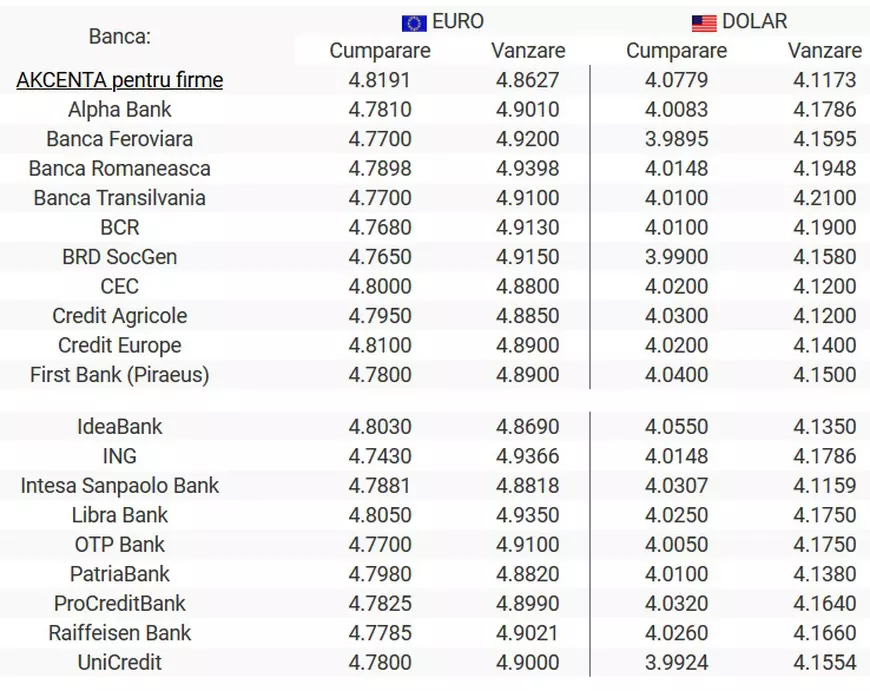Select the Alpha Bank row name
Screen dimensions: 870x691
click(x=120, y=110)
